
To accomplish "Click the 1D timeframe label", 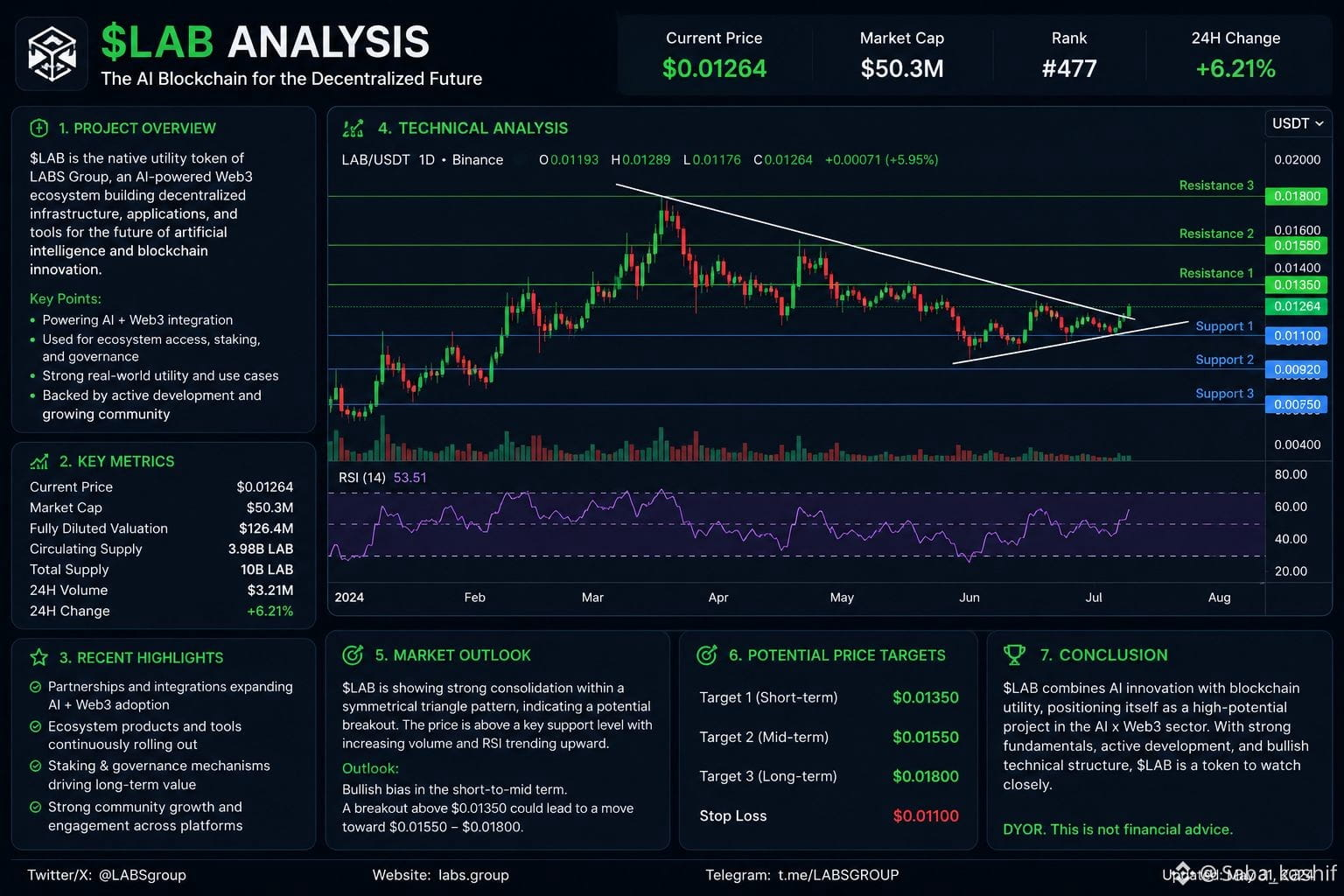I will point(427,160).
